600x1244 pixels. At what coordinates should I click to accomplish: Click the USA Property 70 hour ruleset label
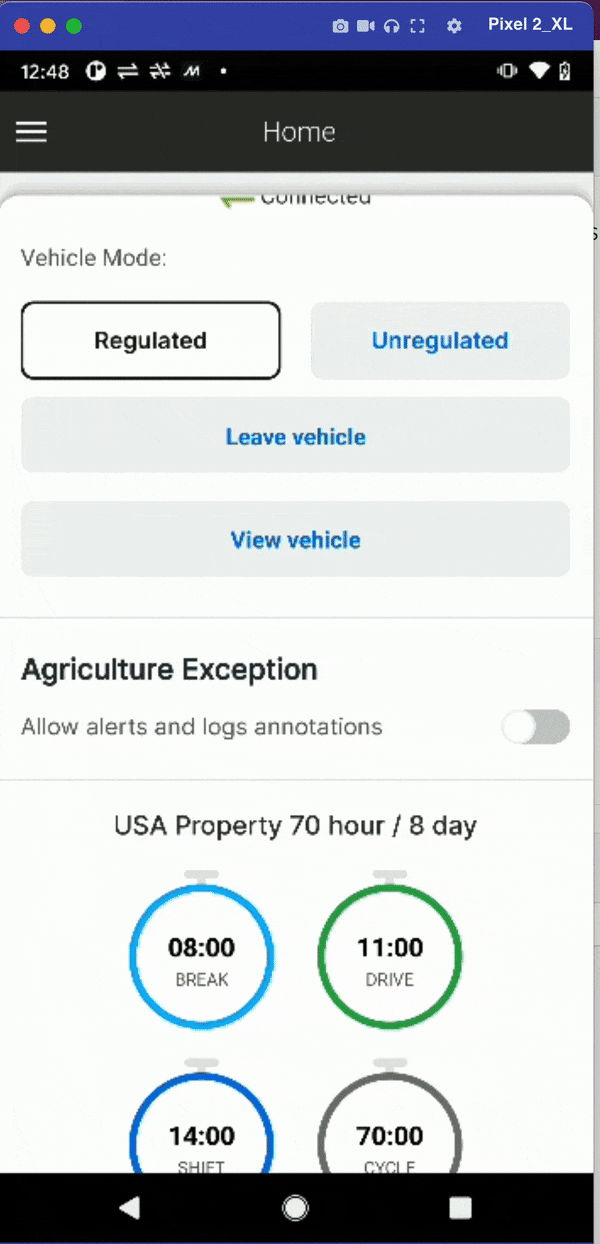(295, 826)
